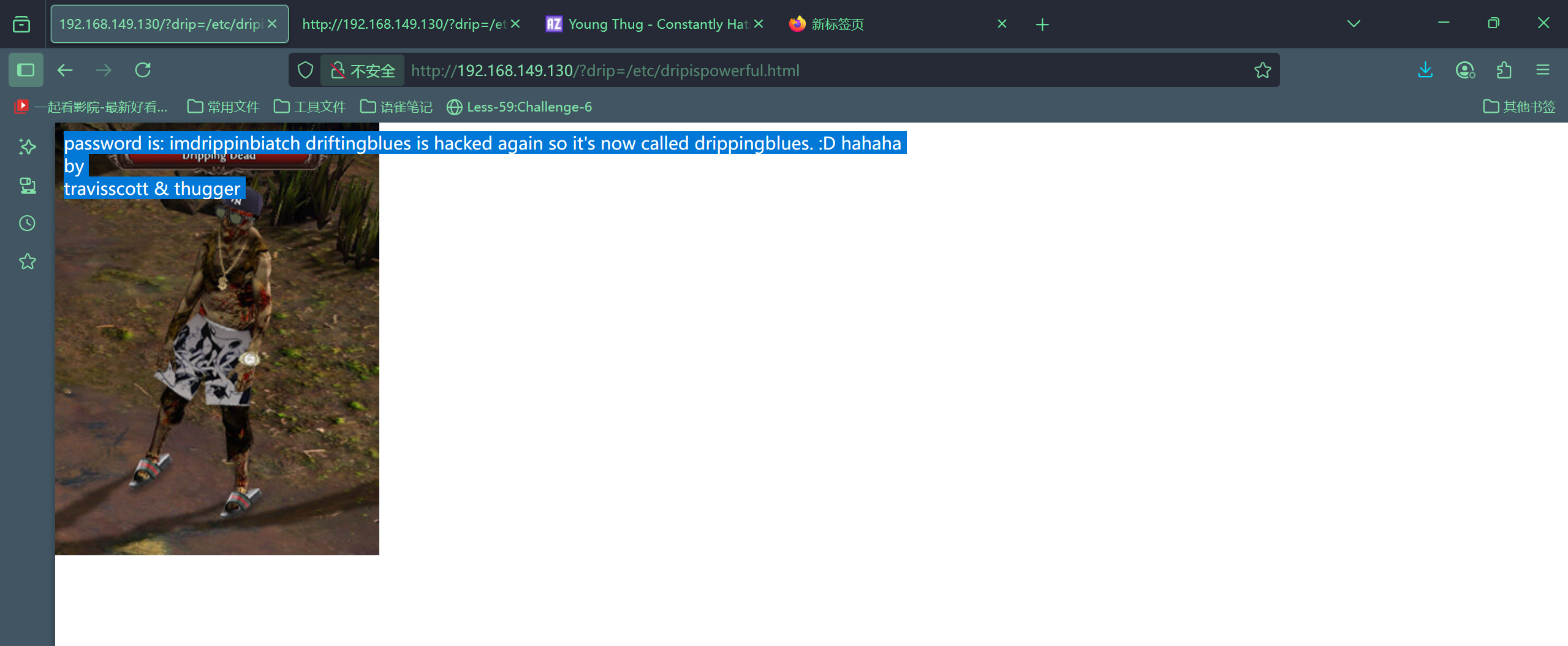Go back to the previous page
This screenshot has height=646, width=1568.
coord(65,70)
